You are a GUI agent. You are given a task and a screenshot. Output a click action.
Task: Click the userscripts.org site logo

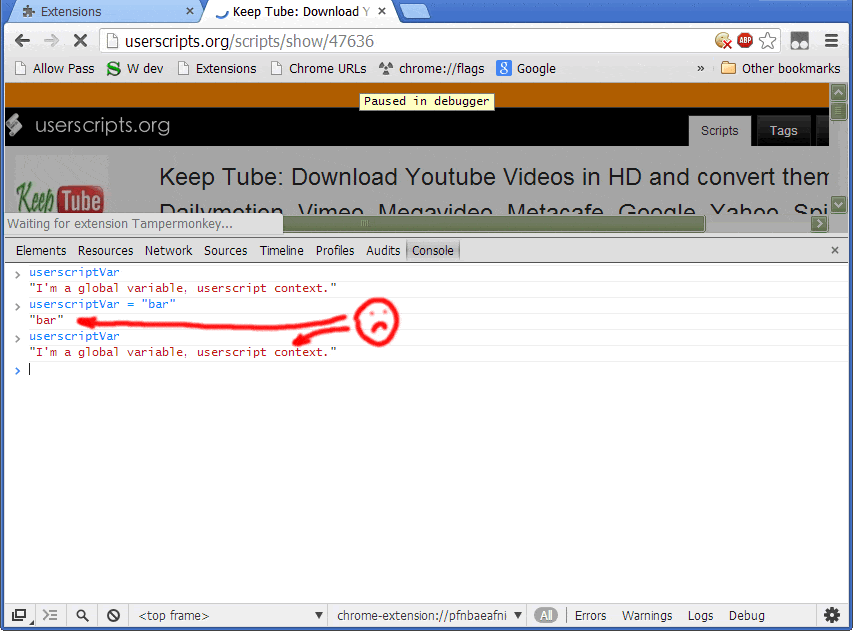pos(89,126)
